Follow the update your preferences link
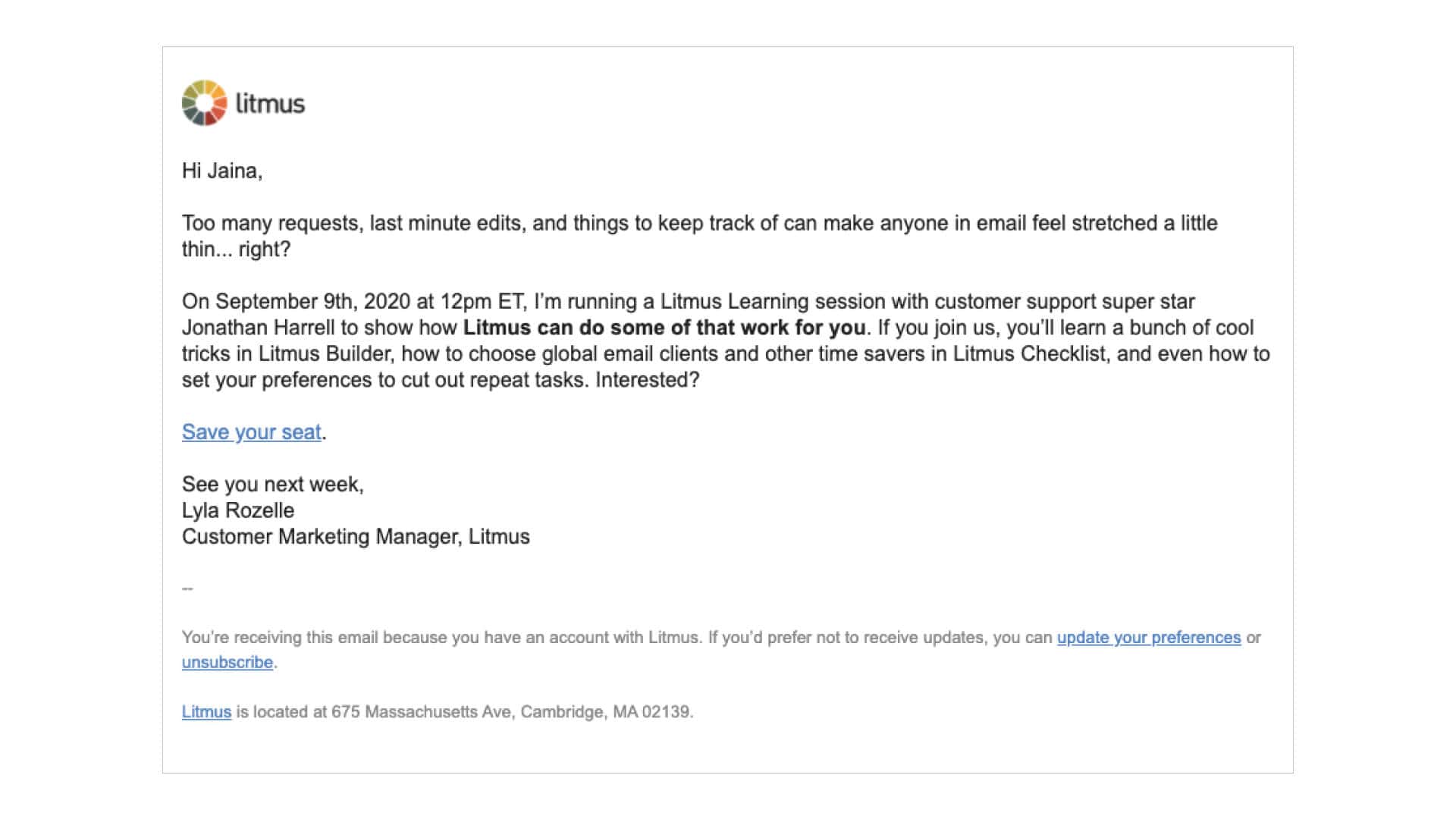The height and width of the screenshot is (819, 1456). point(1148,638)
